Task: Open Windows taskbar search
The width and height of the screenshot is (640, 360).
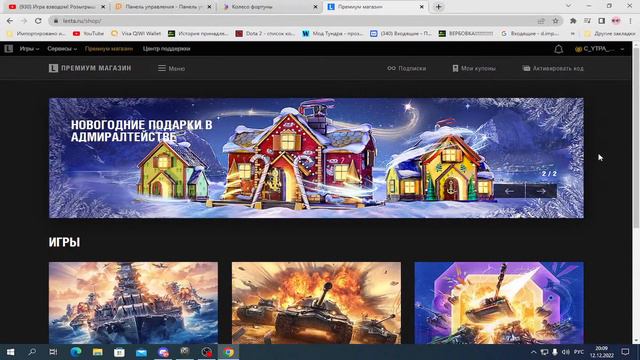Action: tap(32, 352)
